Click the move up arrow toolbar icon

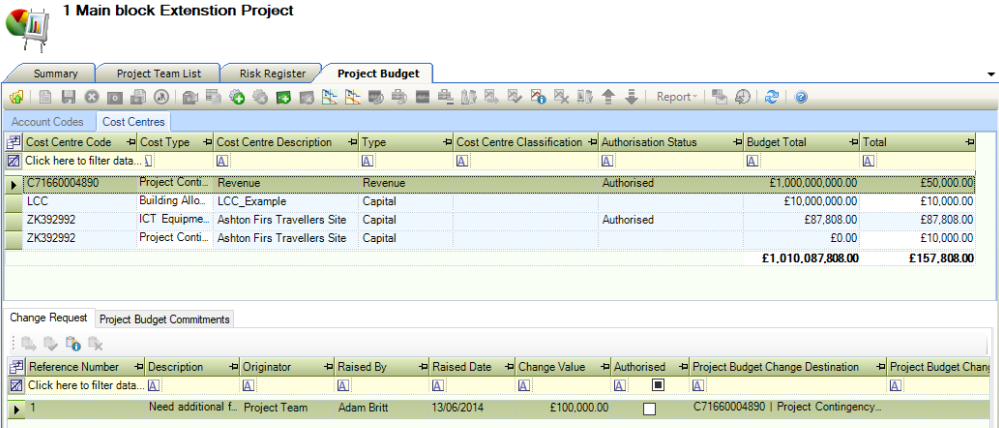click(x=609, y=97)
